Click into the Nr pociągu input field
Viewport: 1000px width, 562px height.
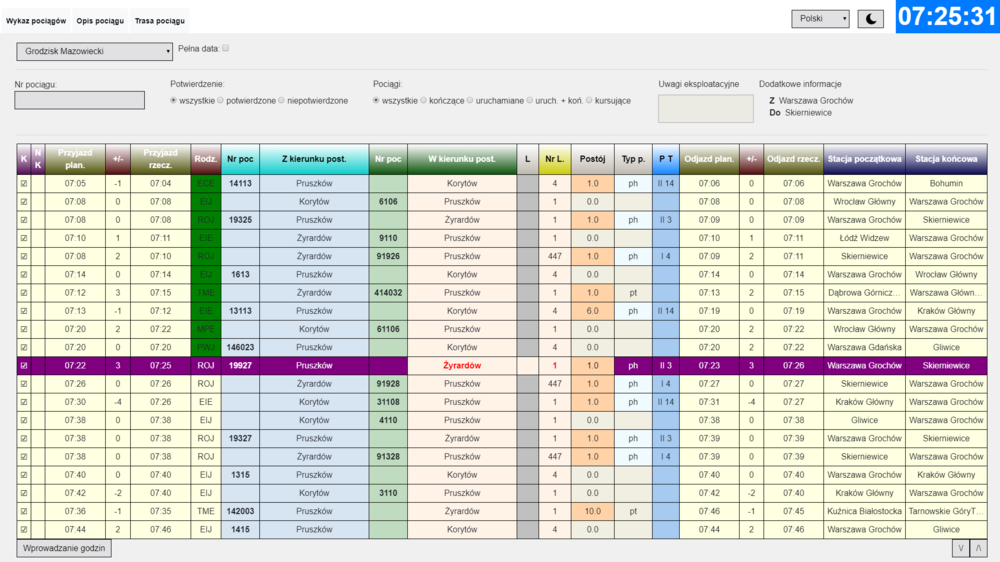tap(79, 100)
